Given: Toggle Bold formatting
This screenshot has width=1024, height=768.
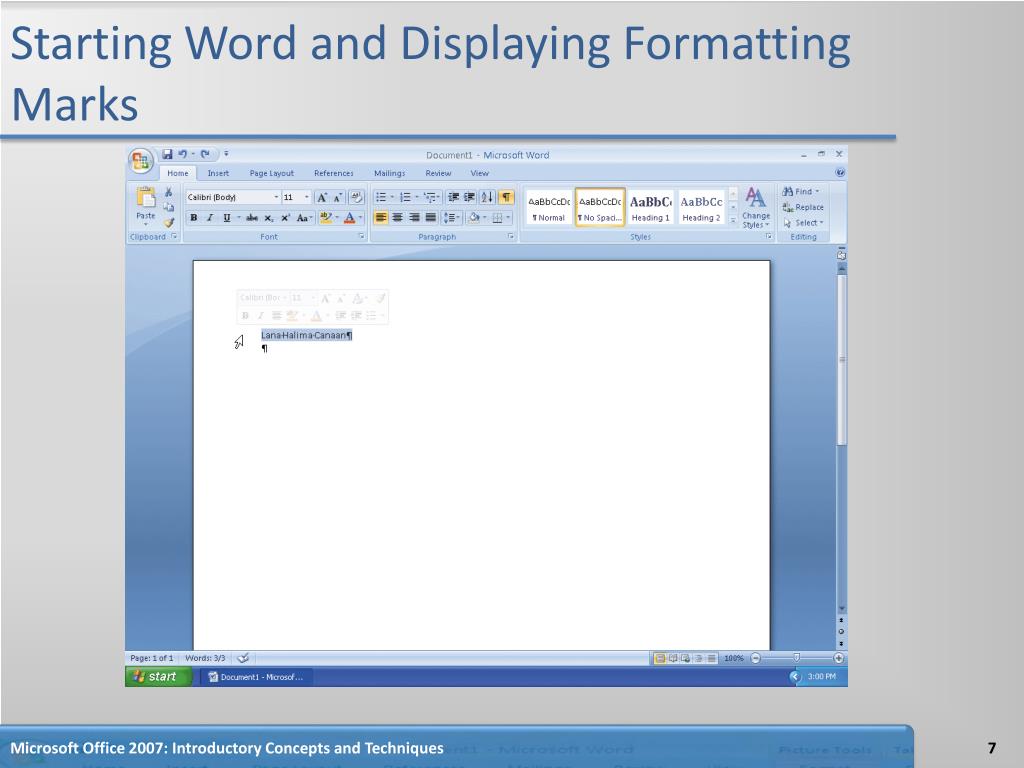Looking at the screenshot, I should click(193, 218).
